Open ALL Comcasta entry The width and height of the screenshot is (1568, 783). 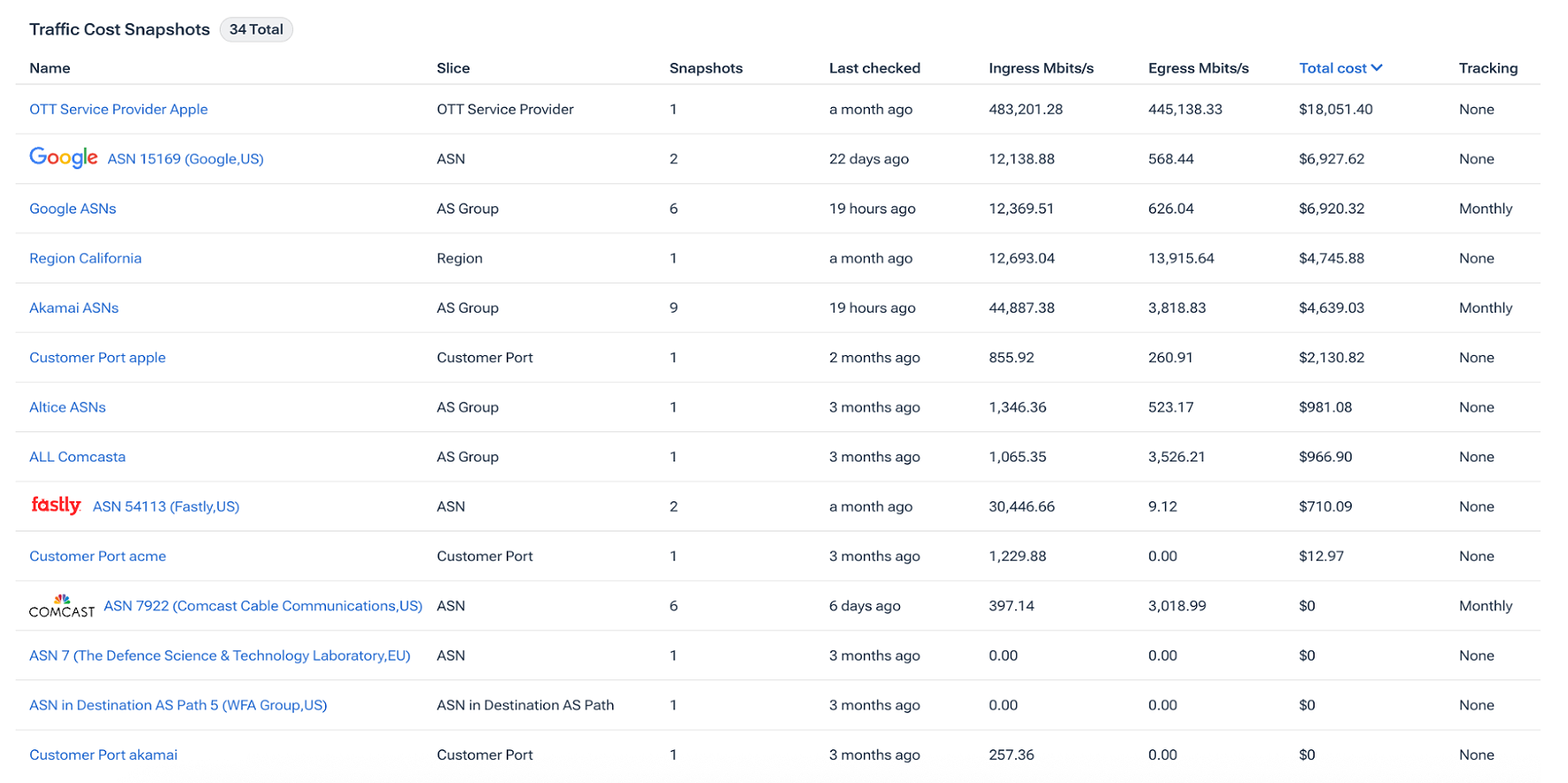pyautogui.click(x=77, y=456)
